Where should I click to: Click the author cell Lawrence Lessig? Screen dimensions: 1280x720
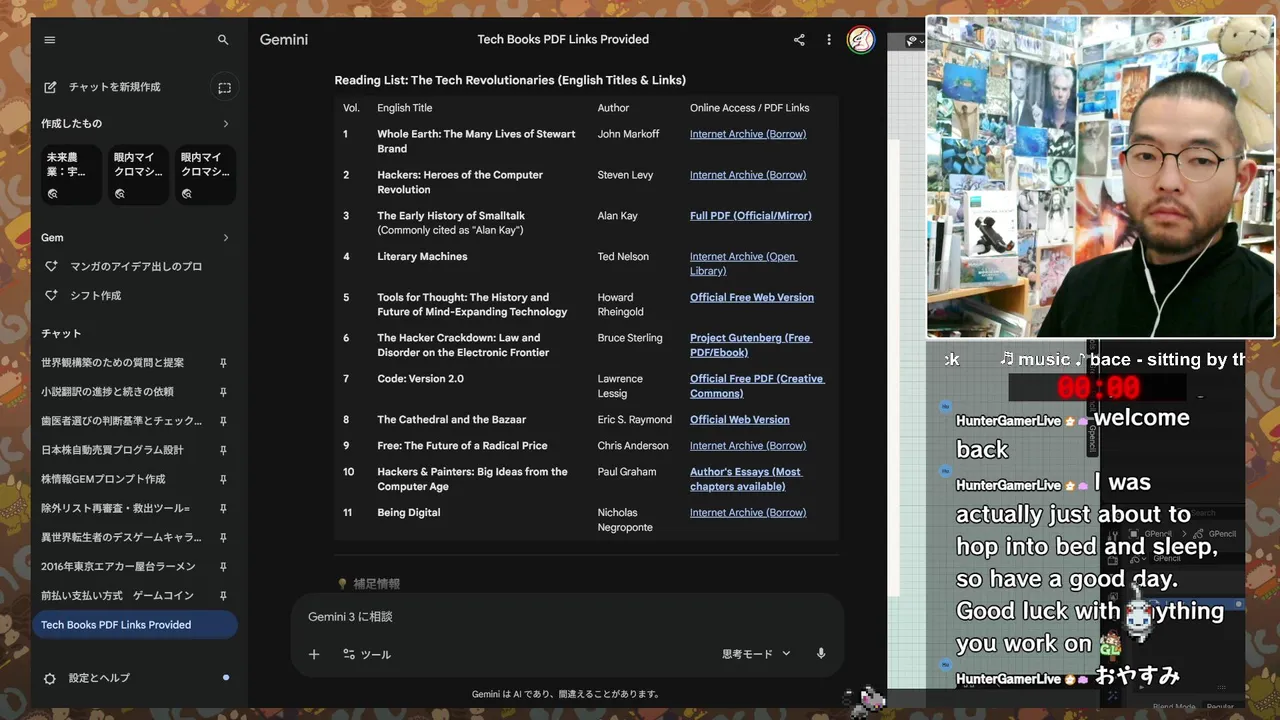[620, 386]
